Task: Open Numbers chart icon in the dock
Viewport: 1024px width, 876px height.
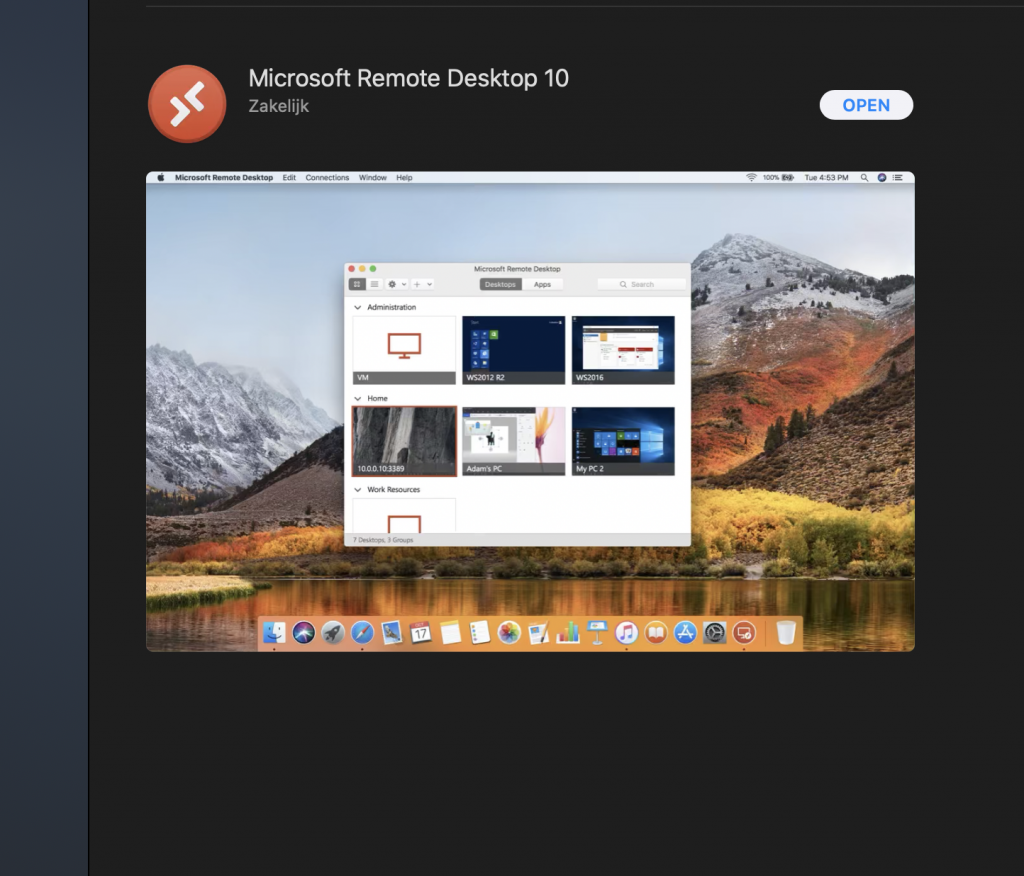Action: click(568, 632)
